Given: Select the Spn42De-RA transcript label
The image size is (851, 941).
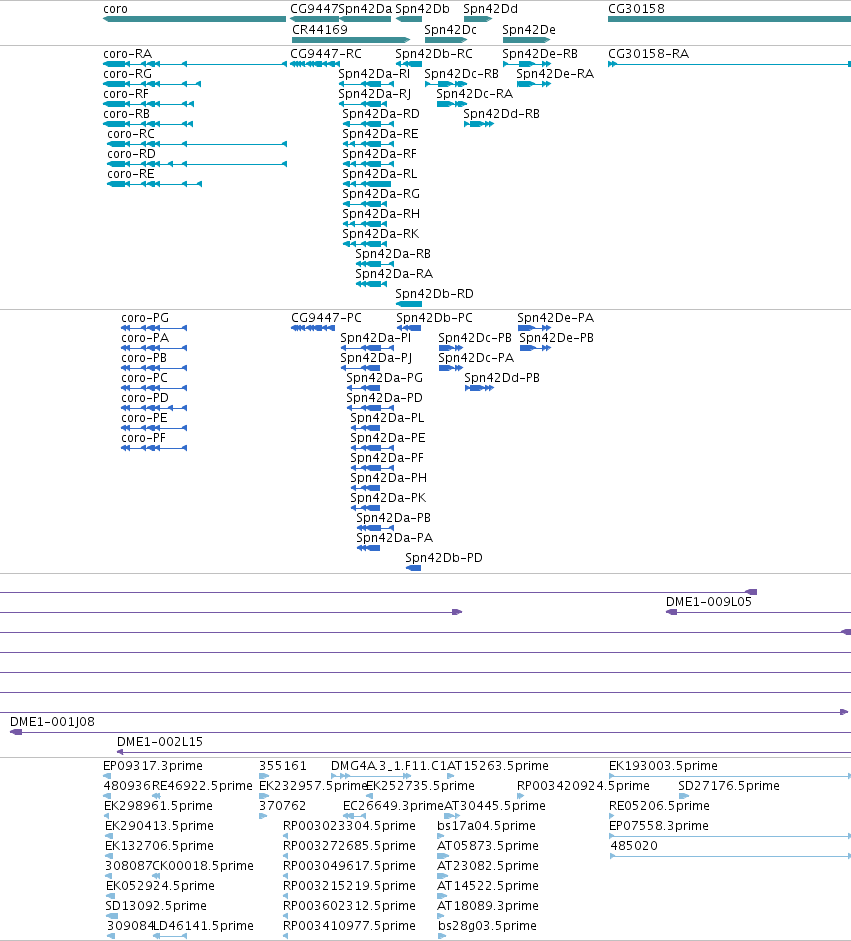Looking at the screenshot, I should [555, 74].
